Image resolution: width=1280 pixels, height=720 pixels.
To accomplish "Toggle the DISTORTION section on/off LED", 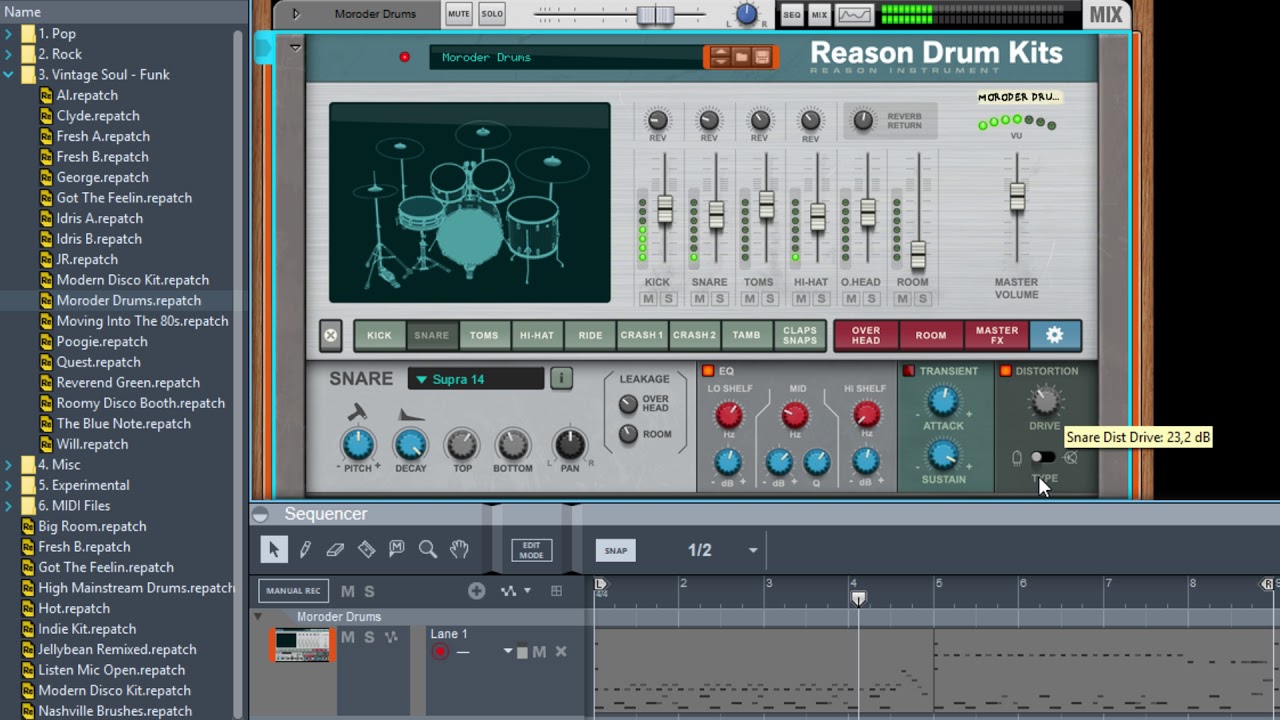I will click(1005, 371).
